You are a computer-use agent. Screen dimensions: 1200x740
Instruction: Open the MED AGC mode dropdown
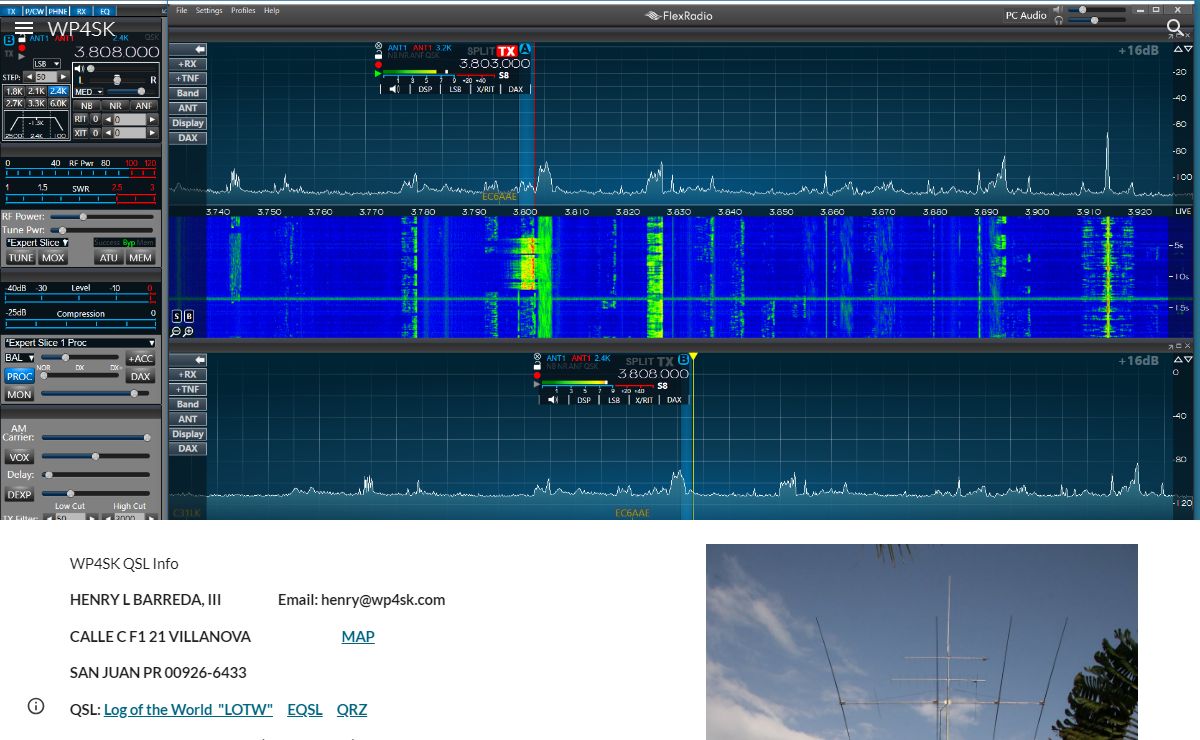tap(88, 91)
